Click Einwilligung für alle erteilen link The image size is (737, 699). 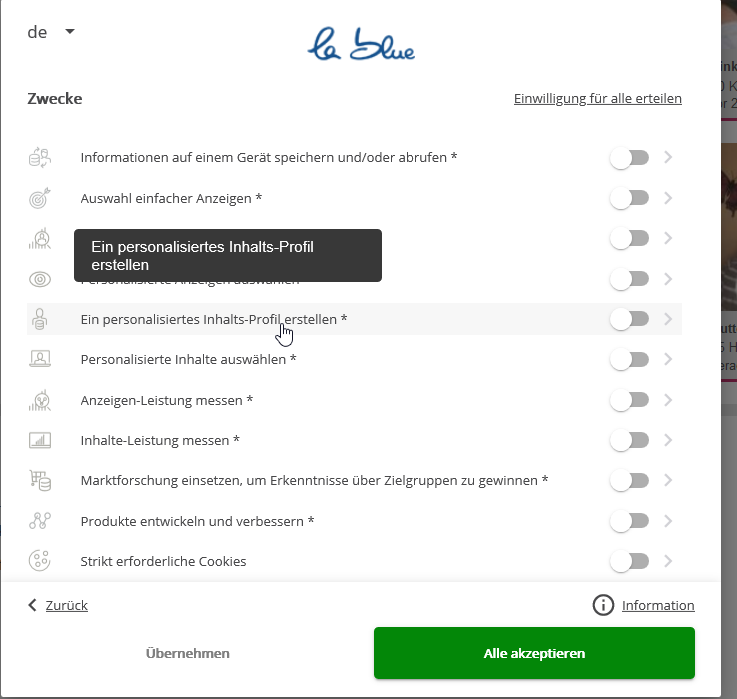(x=597, y=99)
